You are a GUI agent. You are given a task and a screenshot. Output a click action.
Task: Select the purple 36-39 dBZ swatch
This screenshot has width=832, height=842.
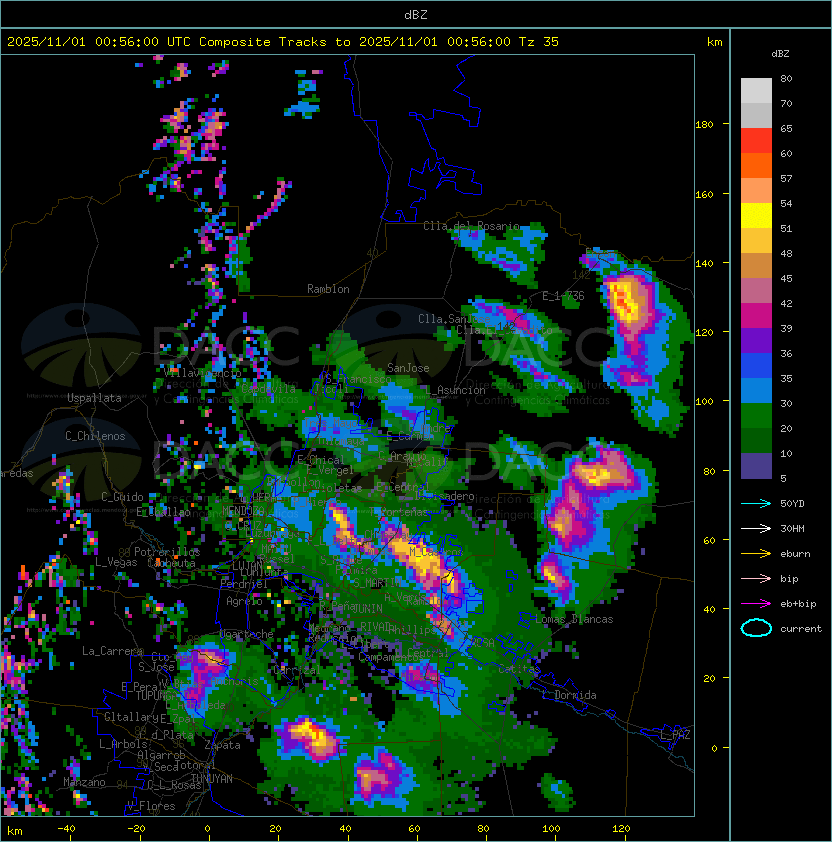(x=756, y=340)
